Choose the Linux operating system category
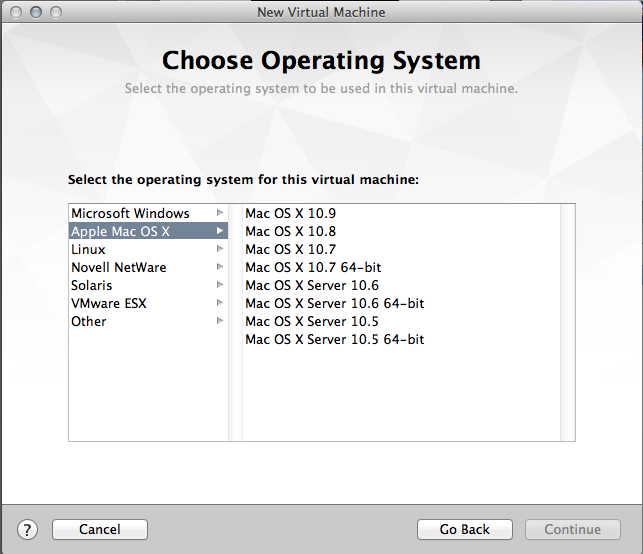The image size is (643, 554). pos(148,249)
